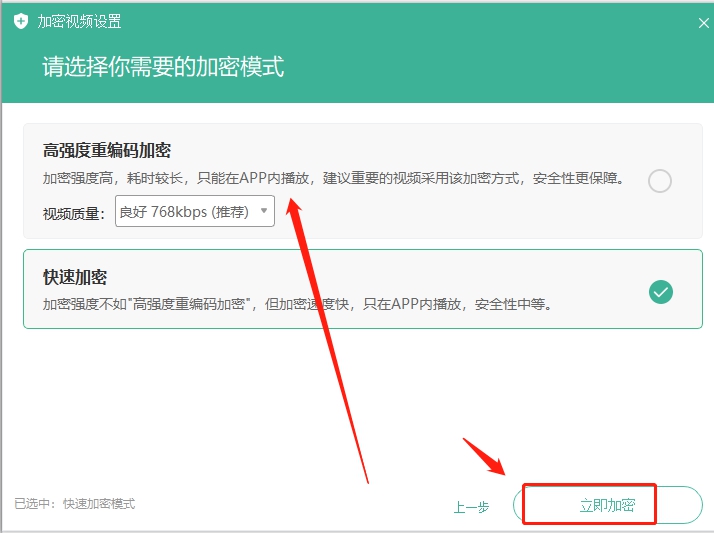Select the 高强度重编码加密 radio button
Viewport: 714px width, 533px height.
[659, 181]
